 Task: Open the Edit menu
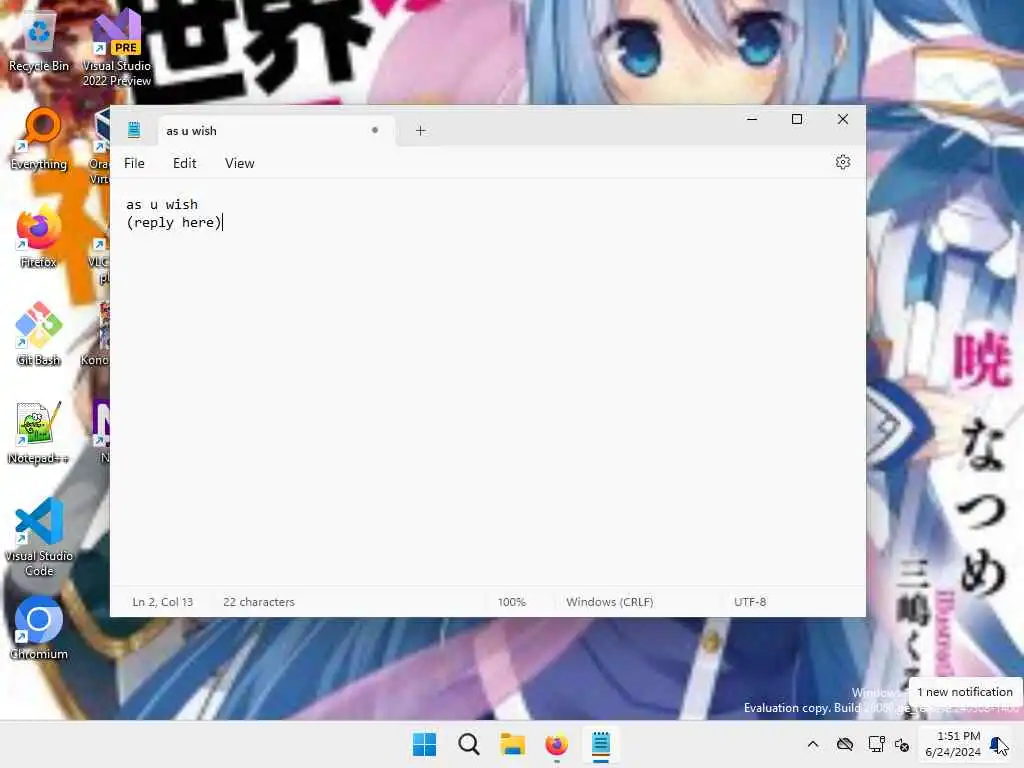[184, 163]
